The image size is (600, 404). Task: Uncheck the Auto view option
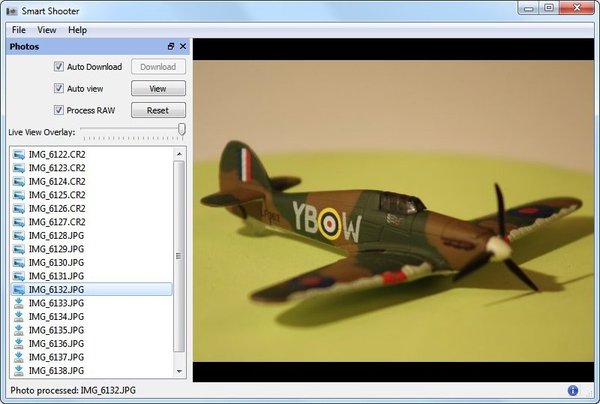tap(59, 89)
